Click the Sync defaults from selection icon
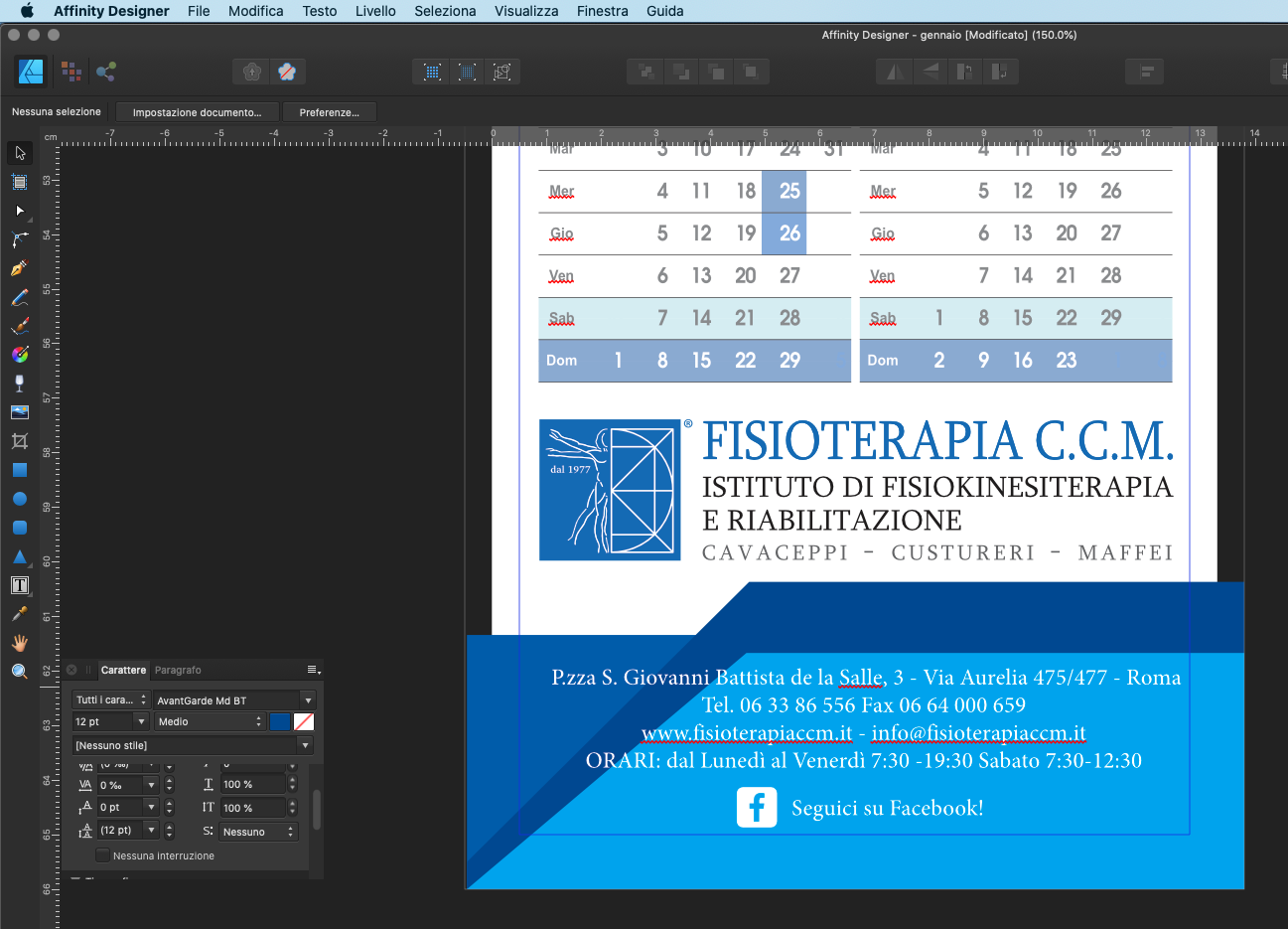Image resolution: width=1288 pixels, height=929 pixels. (x=252, y=72)
